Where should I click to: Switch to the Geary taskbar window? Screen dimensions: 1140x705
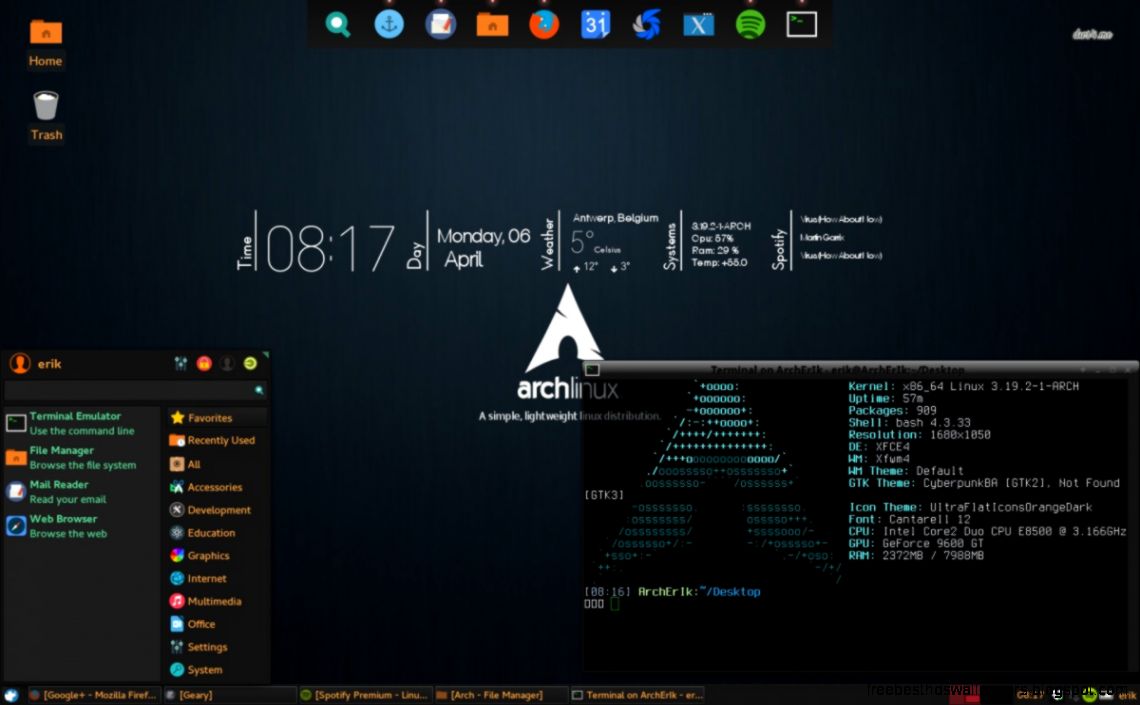(x=230, y=695)
